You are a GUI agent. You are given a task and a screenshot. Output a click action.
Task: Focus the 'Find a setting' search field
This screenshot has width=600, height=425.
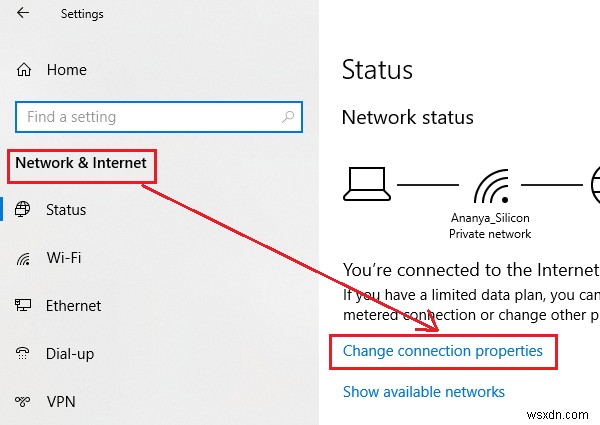[x=150, y=117]
